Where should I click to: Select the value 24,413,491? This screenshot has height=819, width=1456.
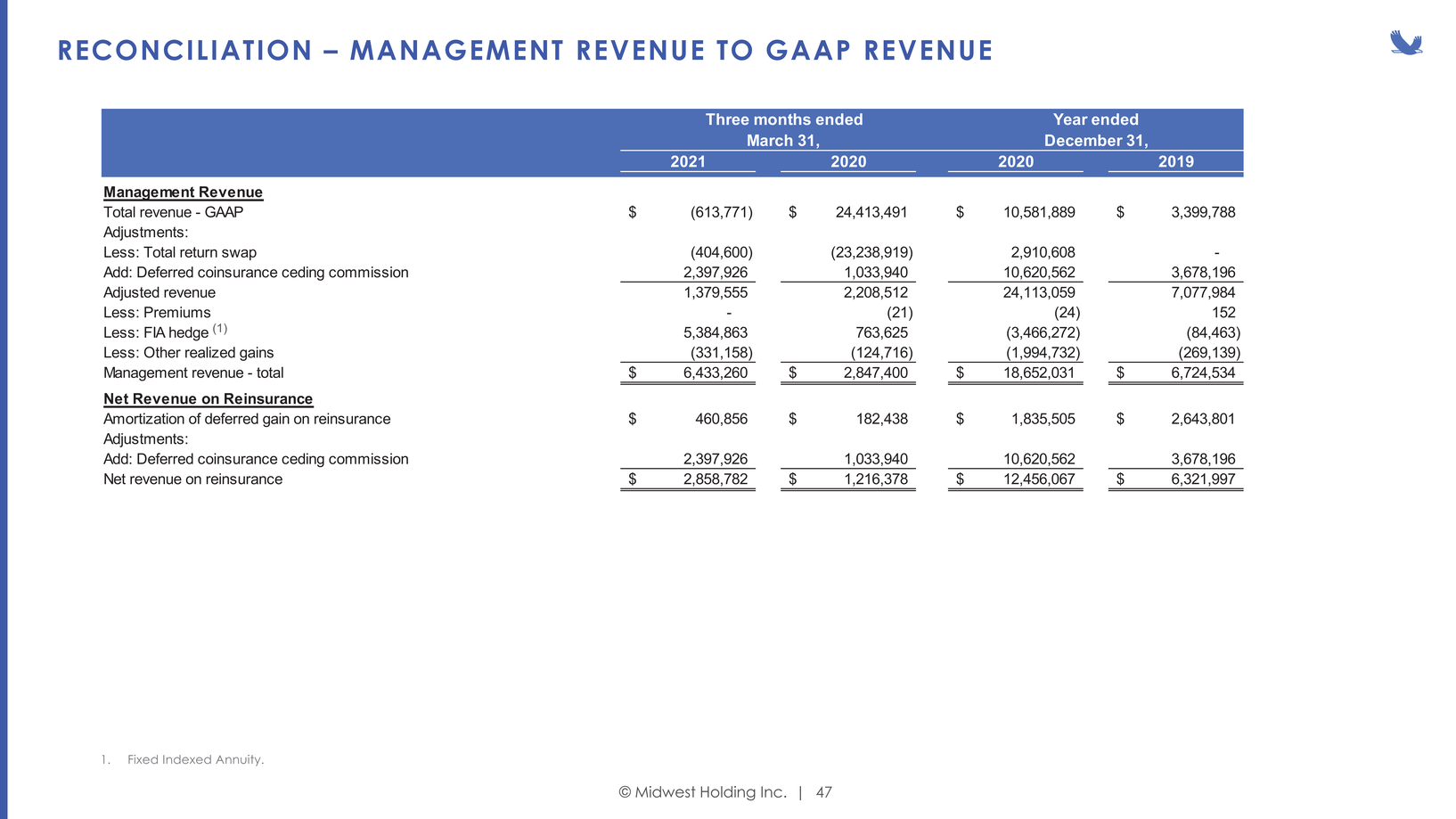[871, 212]
